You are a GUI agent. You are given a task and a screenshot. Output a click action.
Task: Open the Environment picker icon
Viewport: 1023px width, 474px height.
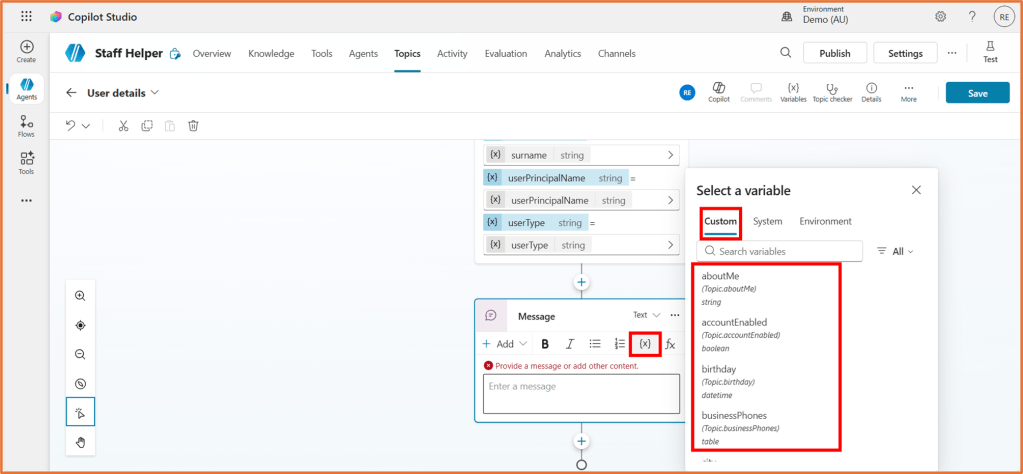pos(787,18)
